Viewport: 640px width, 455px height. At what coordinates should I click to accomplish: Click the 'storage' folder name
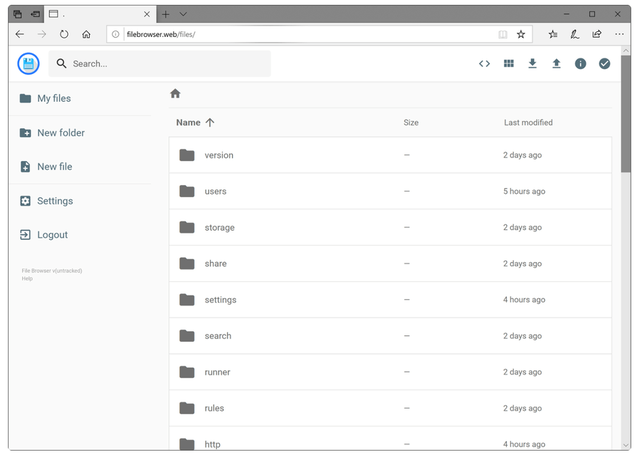pos(220,227)
